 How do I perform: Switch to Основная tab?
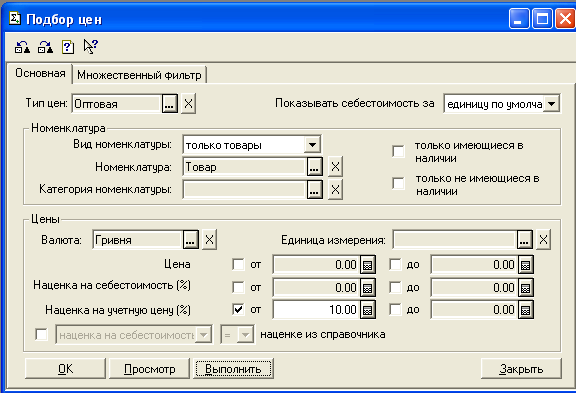point(40,73)
